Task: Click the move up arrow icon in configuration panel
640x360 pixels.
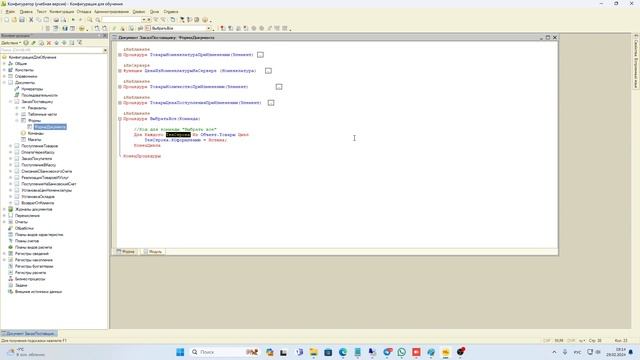Action: [57, 43]
